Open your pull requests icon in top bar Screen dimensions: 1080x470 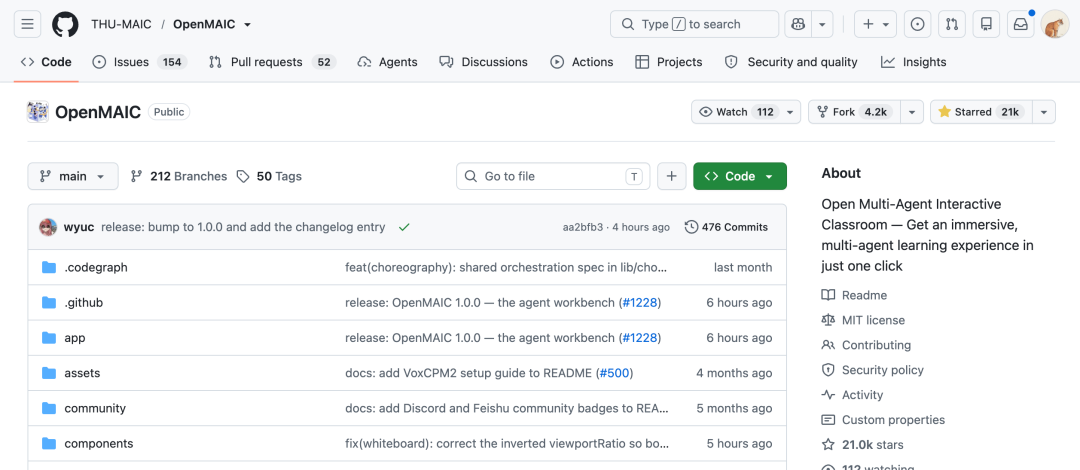coord(952,24)
